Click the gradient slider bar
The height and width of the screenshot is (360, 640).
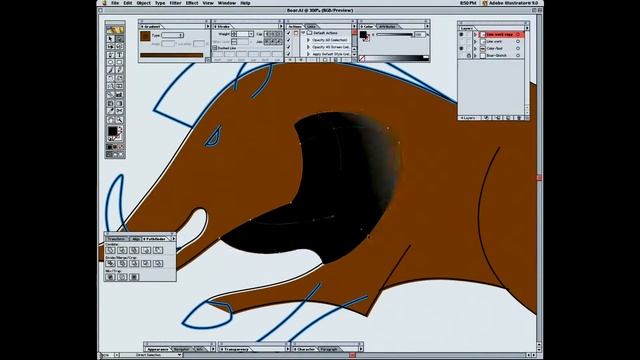click(x=171, y=55)
